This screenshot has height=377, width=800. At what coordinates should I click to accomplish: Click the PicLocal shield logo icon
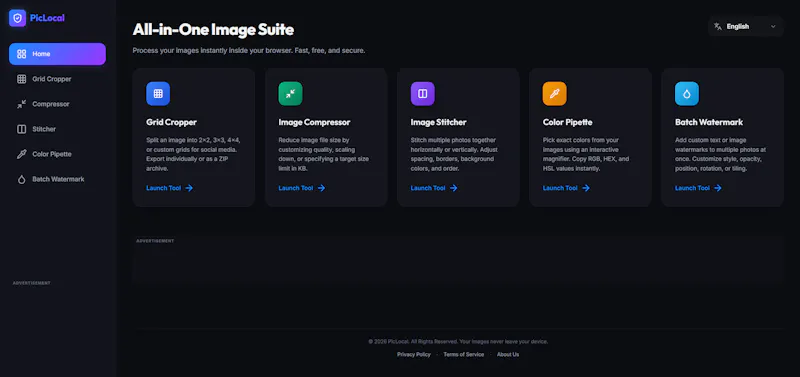[x=17, y=18]
